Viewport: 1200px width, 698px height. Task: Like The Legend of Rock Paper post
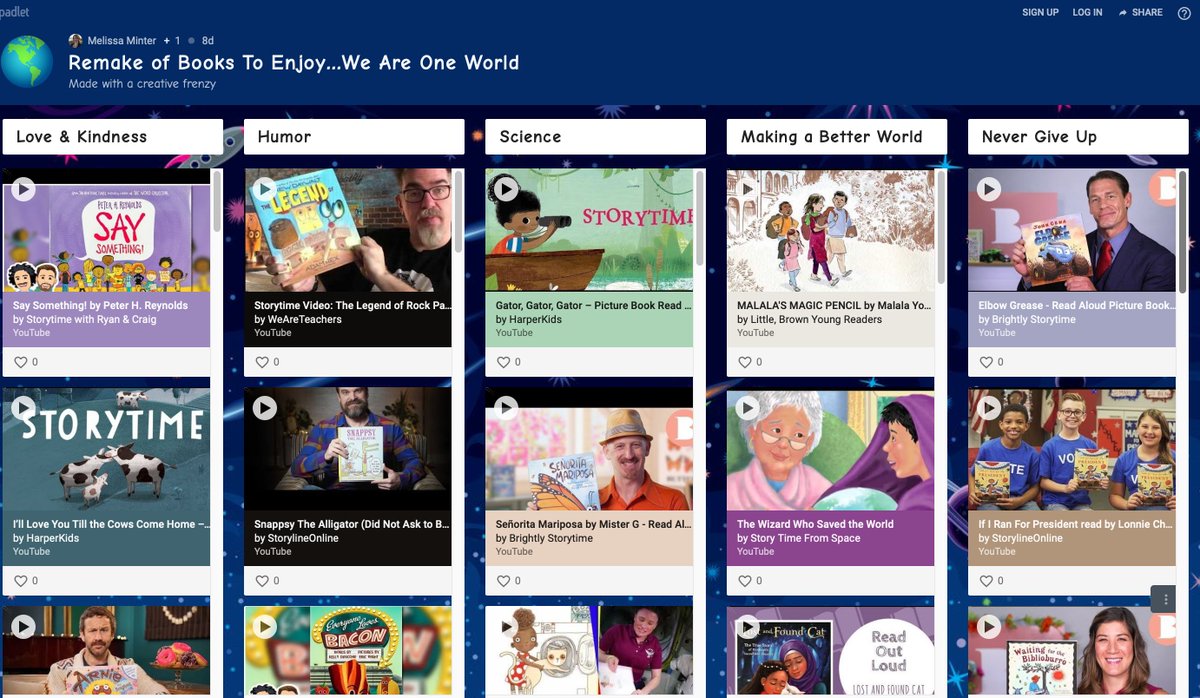tap(262, 362)
